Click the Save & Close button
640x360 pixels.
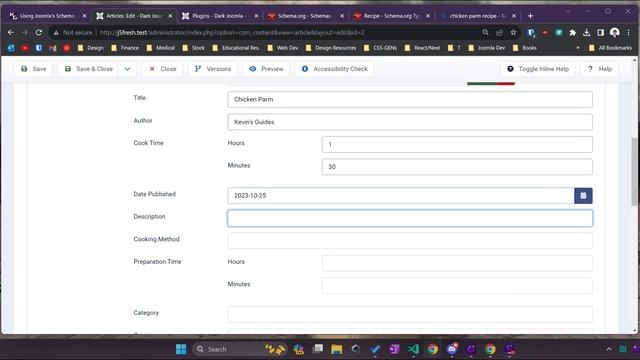click(89, 69)
